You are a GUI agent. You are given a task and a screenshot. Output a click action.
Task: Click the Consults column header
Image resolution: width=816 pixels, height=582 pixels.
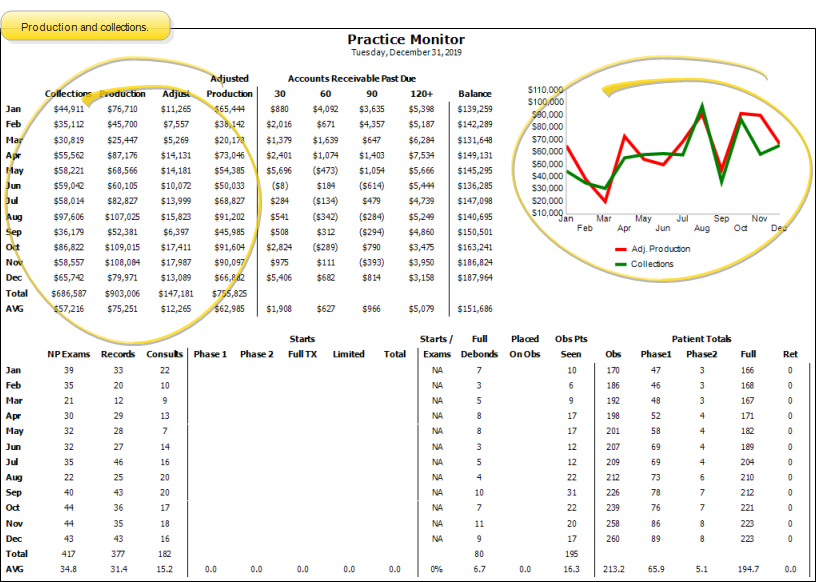click(x=164, y=354)
